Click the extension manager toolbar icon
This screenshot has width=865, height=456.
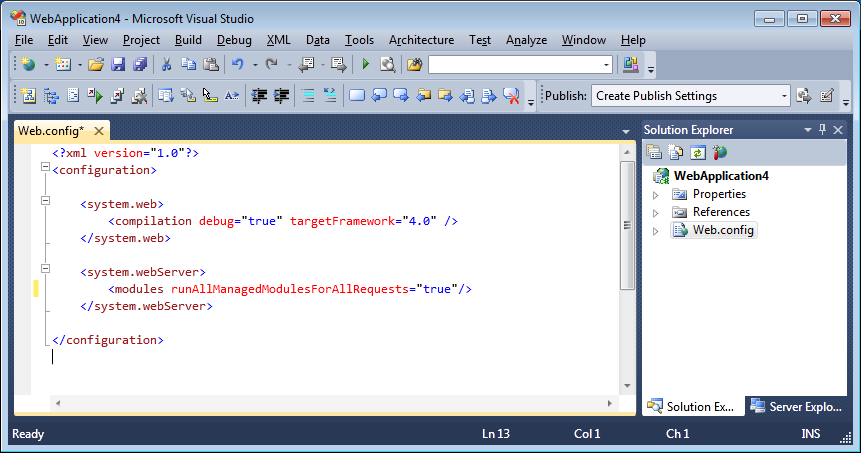[x=631, y=65]
